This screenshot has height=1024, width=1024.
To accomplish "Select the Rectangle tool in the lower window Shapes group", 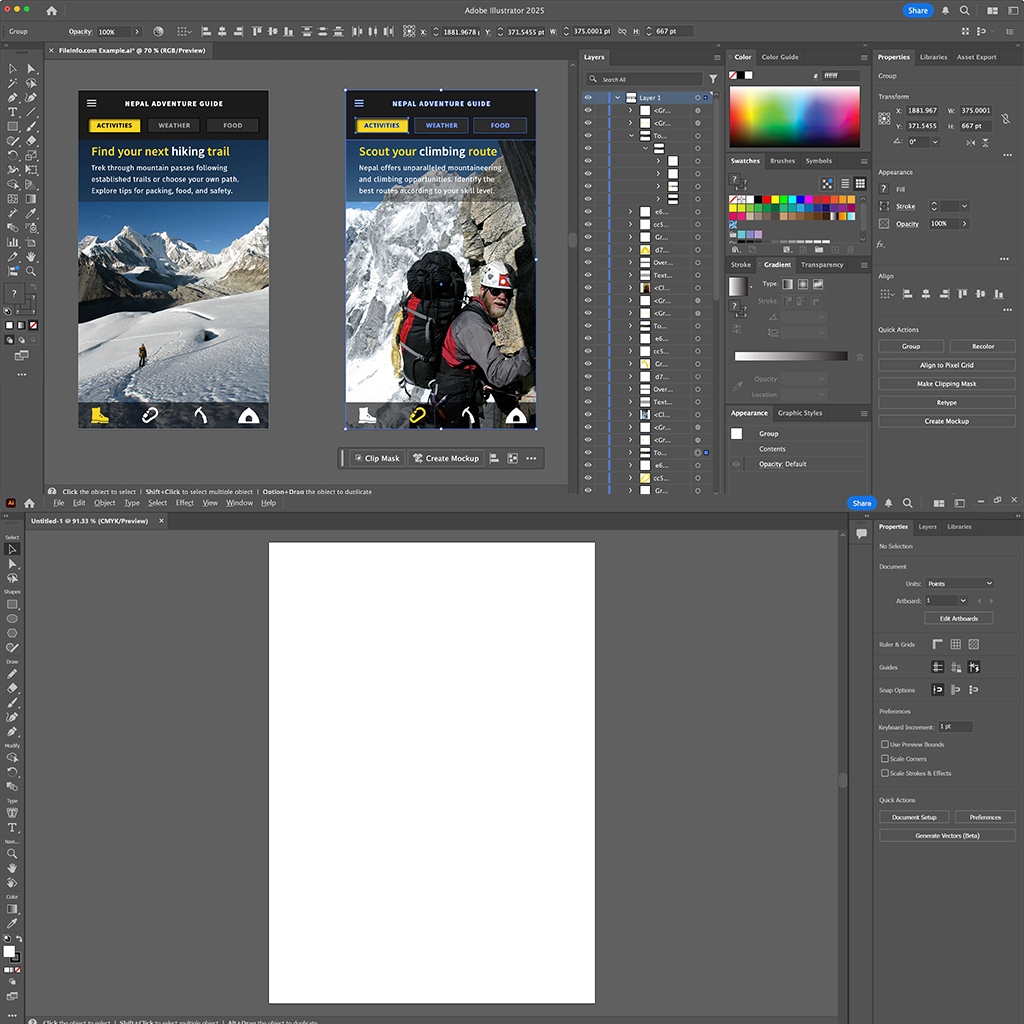I will [x=12, y=605].
